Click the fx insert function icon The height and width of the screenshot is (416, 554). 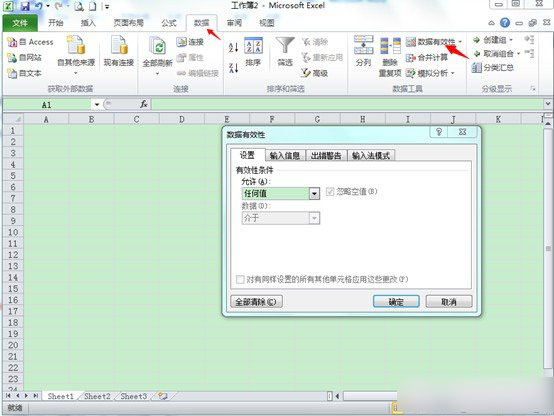(x=143, y=104)
